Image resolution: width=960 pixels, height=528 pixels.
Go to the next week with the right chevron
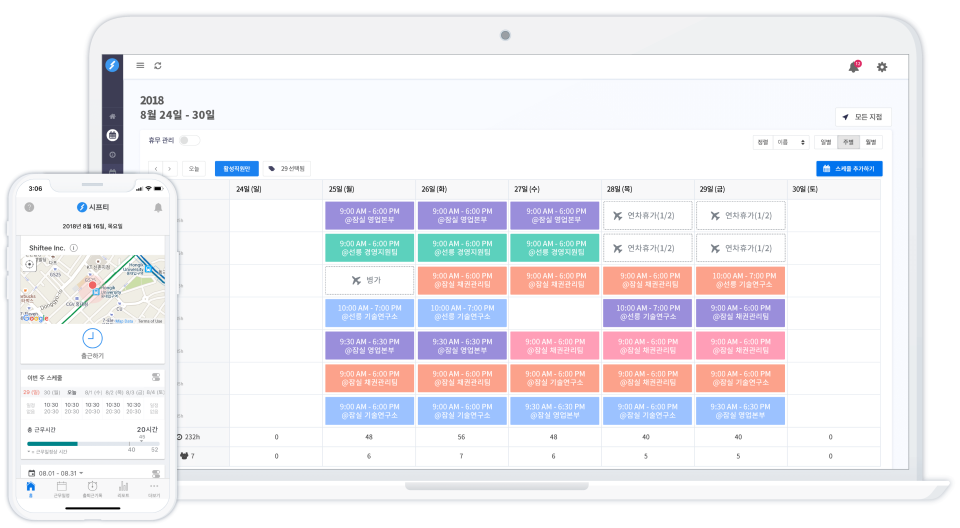pyautogui.click(x=170, y=168)
